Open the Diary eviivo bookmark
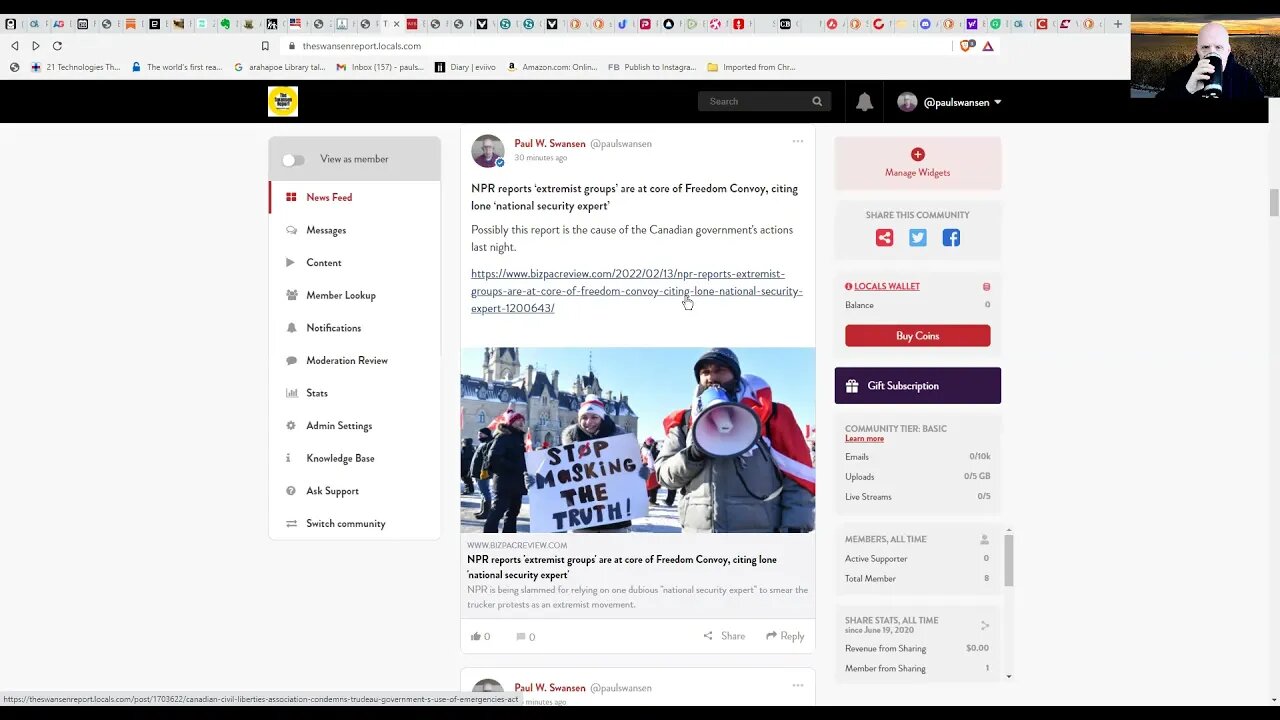Image resolution: width=1280 pixels, height=720 pixels. (464, 67)
